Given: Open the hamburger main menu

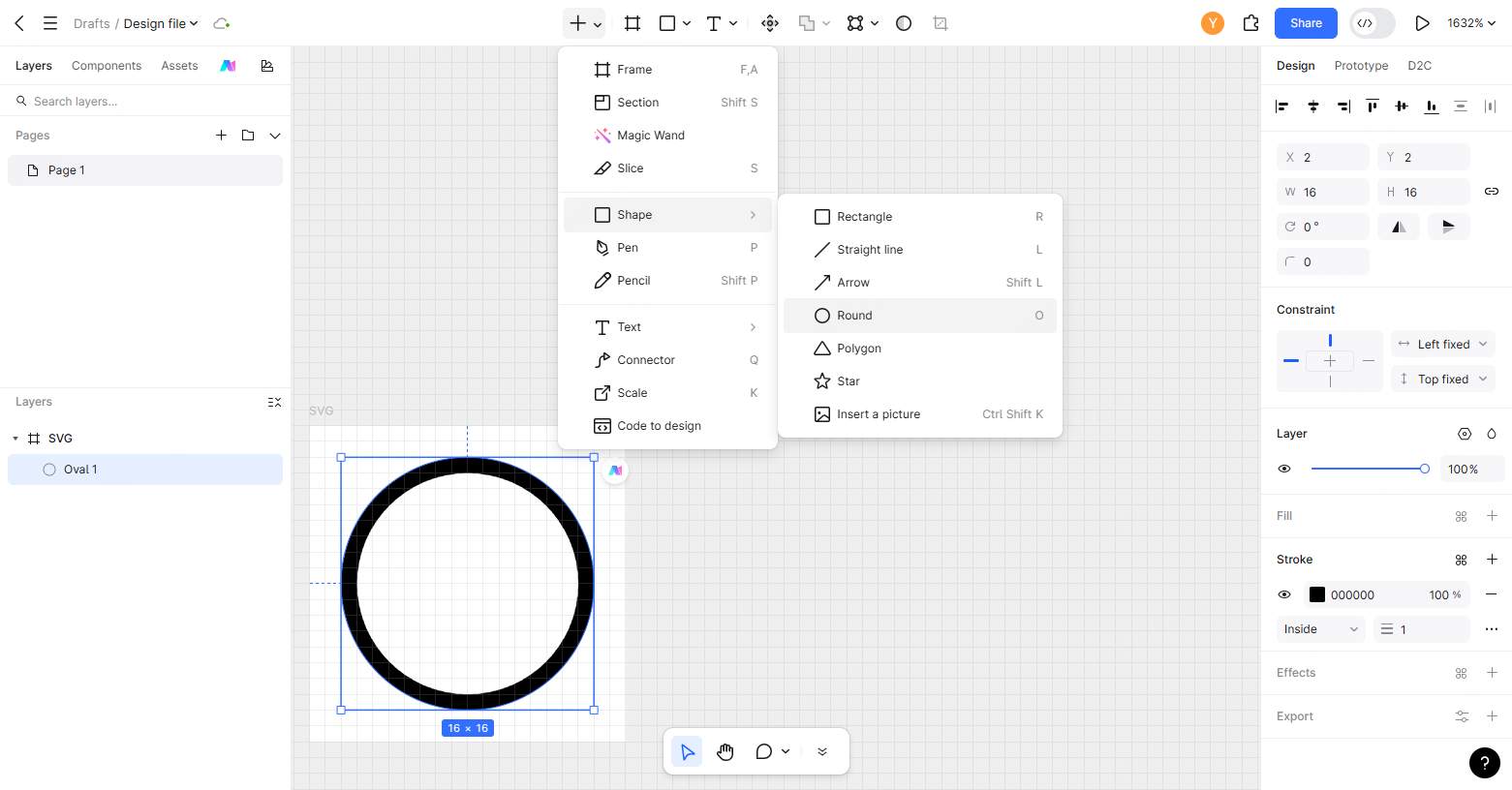Looking at the screenshot, I should point(50,23).
